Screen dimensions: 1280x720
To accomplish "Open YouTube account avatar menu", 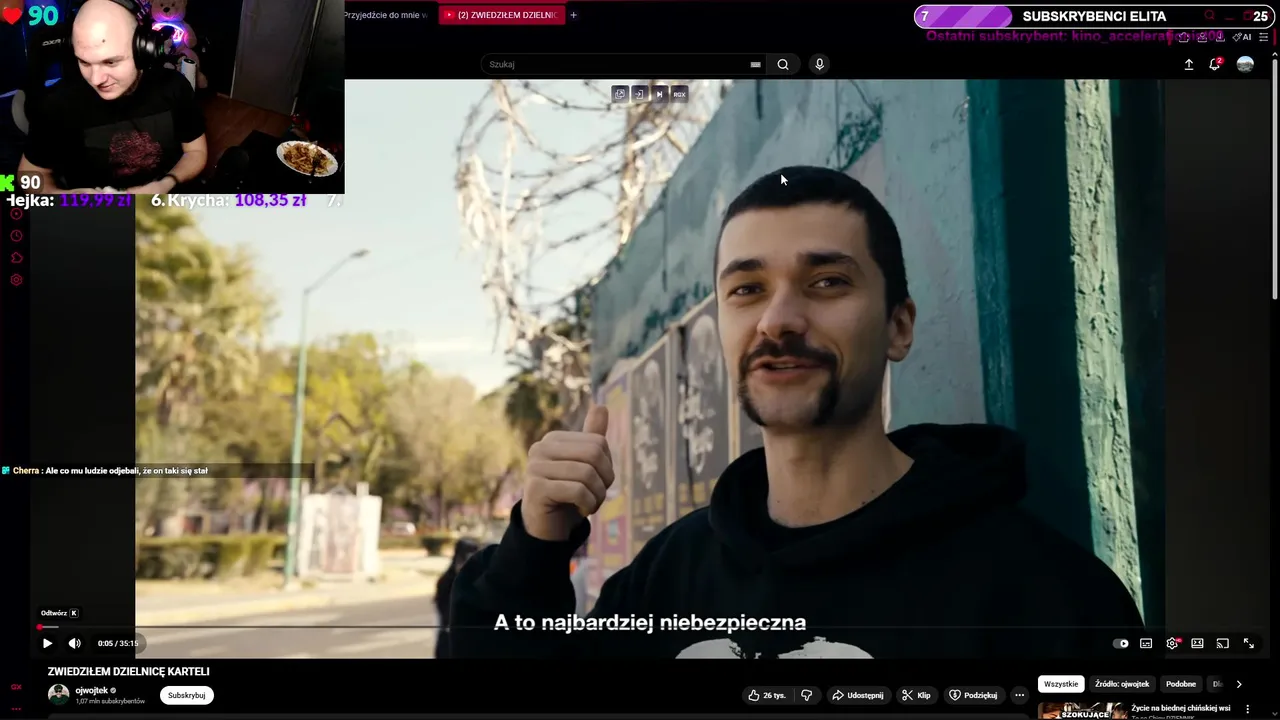I will 1245,64.
